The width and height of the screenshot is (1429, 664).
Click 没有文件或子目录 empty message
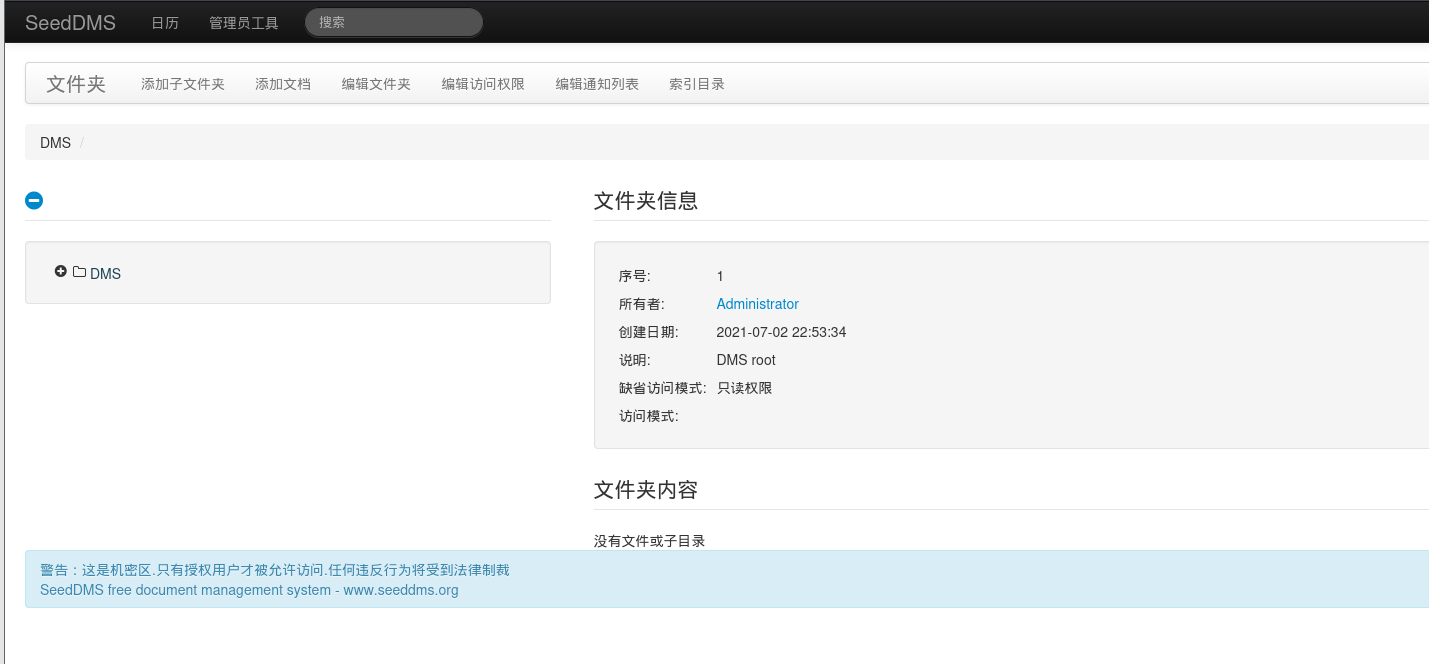[x=650, y=541]
